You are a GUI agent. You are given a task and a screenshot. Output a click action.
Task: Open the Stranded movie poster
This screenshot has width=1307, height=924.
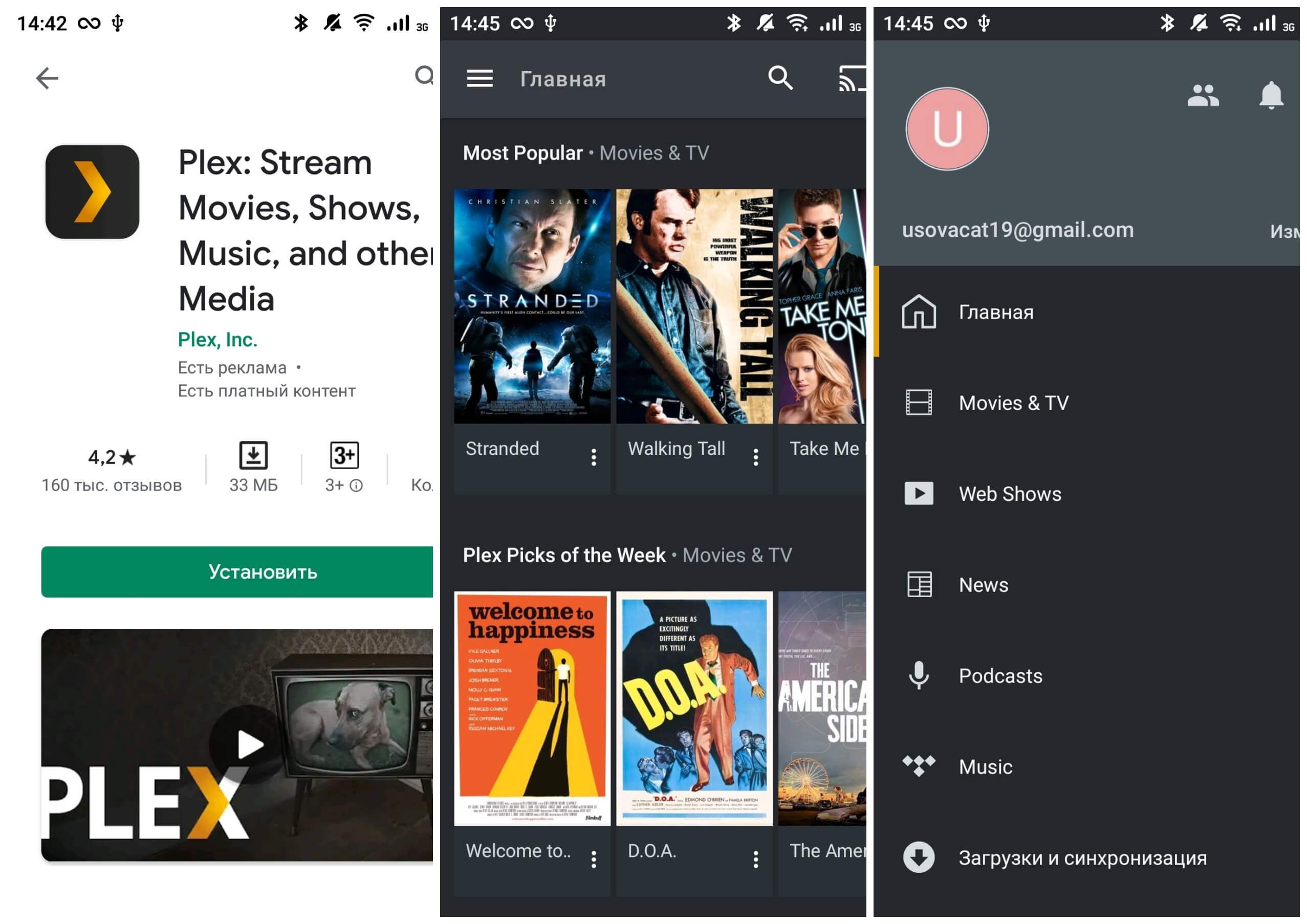coord(532,306)
